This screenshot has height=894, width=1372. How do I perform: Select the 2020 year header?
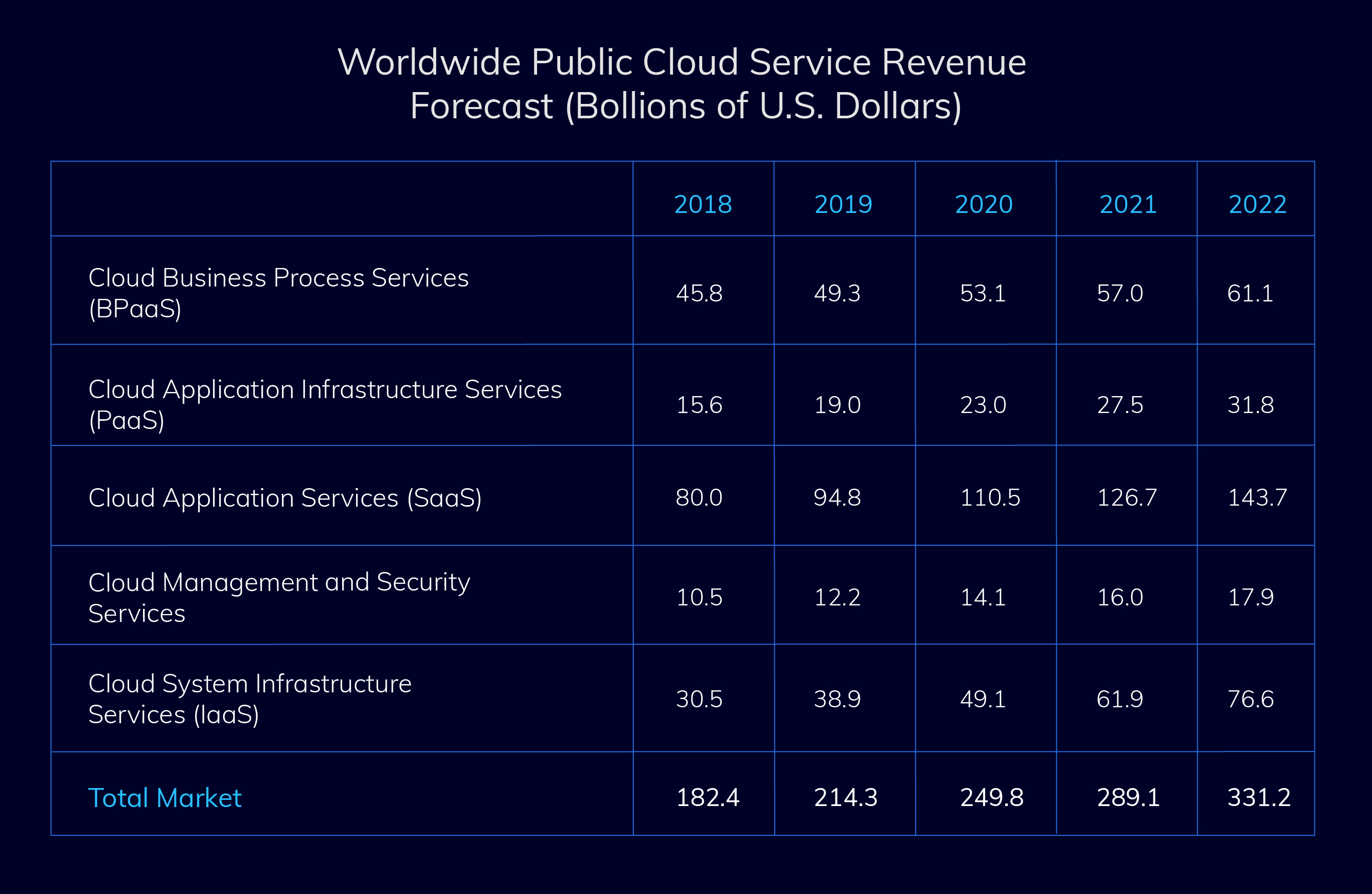click(984, 204)
